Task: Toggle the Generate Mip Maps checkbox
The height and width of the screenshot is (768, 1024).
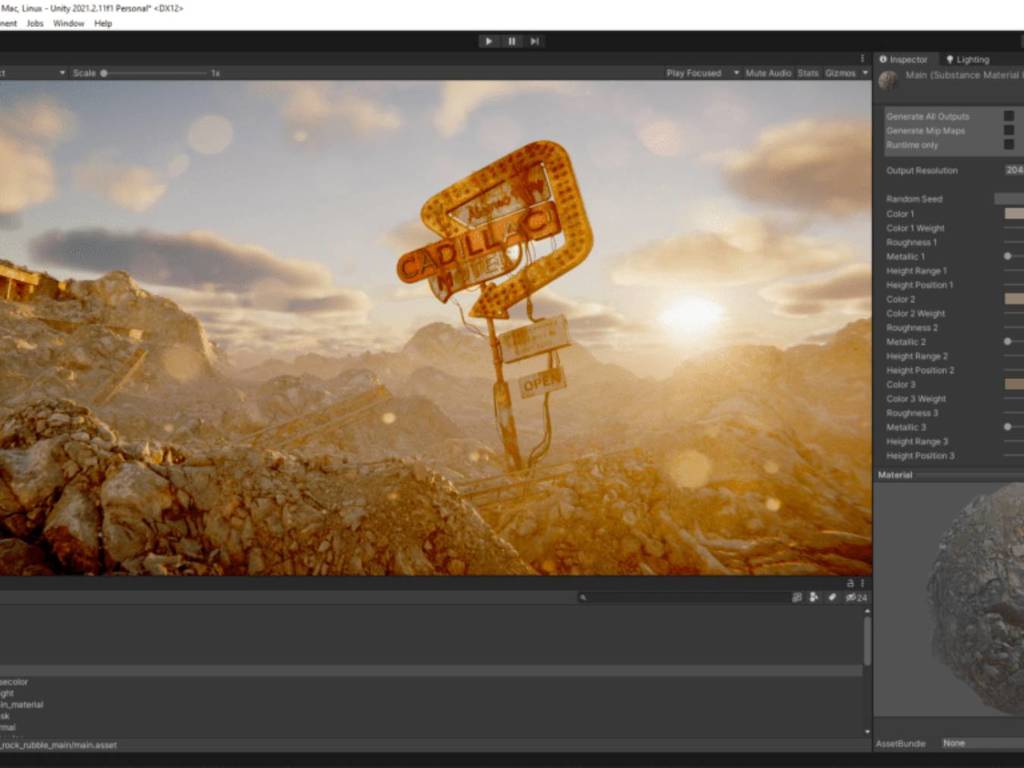Action: pos(1009,131)
